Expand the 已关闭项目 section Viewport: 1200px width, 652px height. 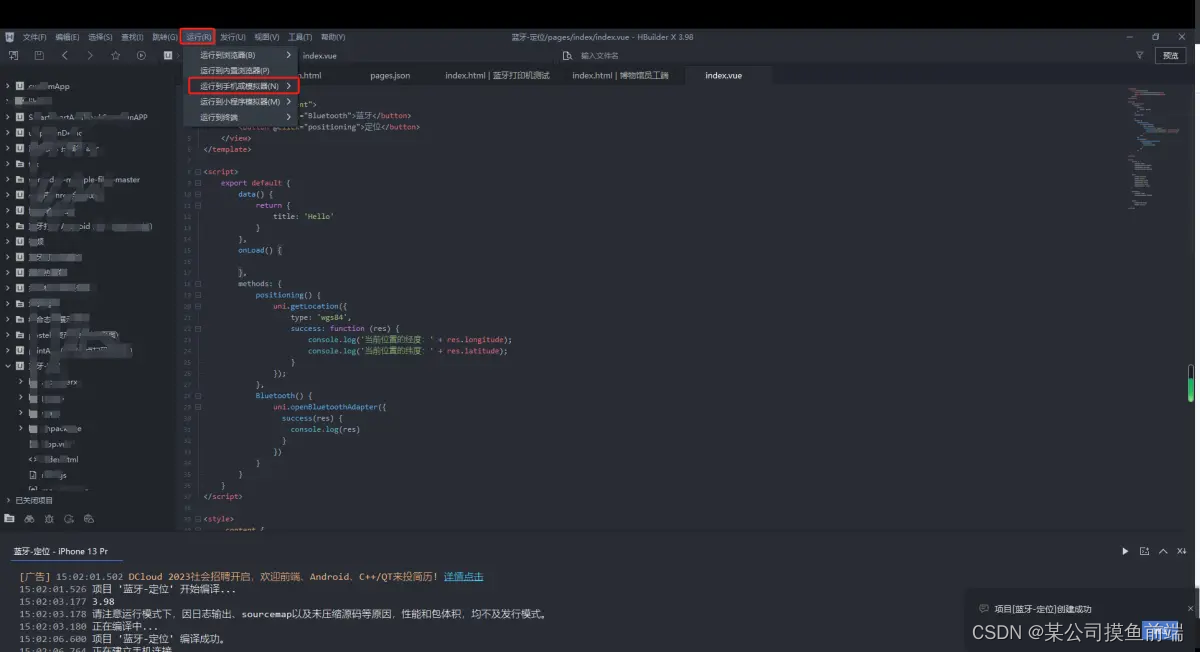click(7, 500)
